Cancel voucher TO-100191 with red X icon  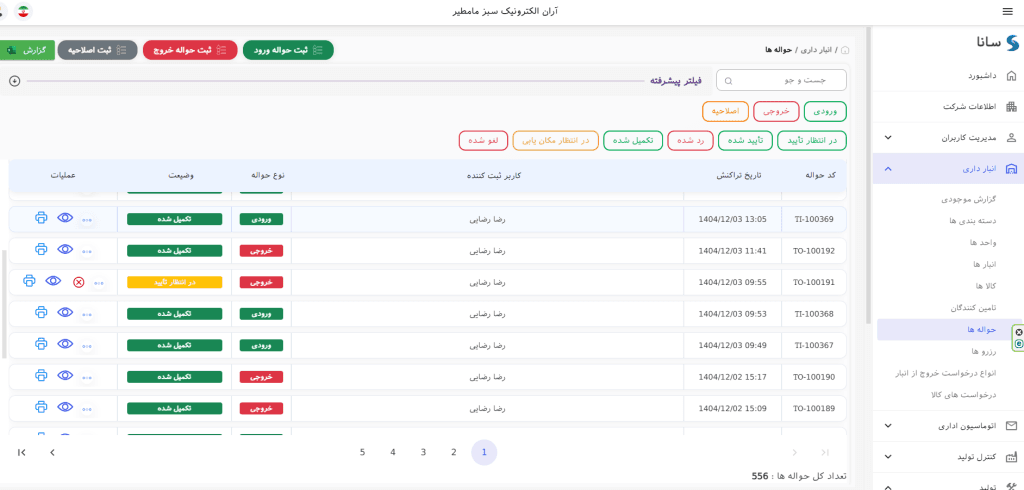click(78, 282)
